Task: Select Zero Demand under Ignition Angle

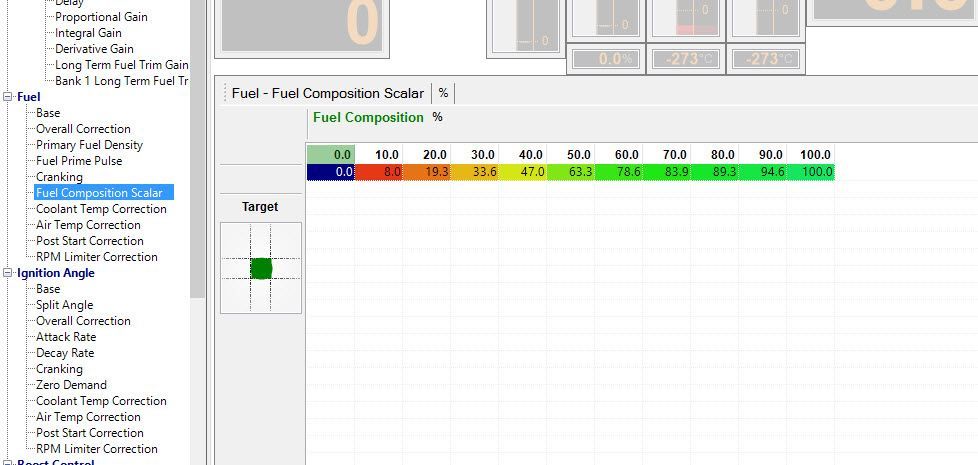Action: coord(71,385)
